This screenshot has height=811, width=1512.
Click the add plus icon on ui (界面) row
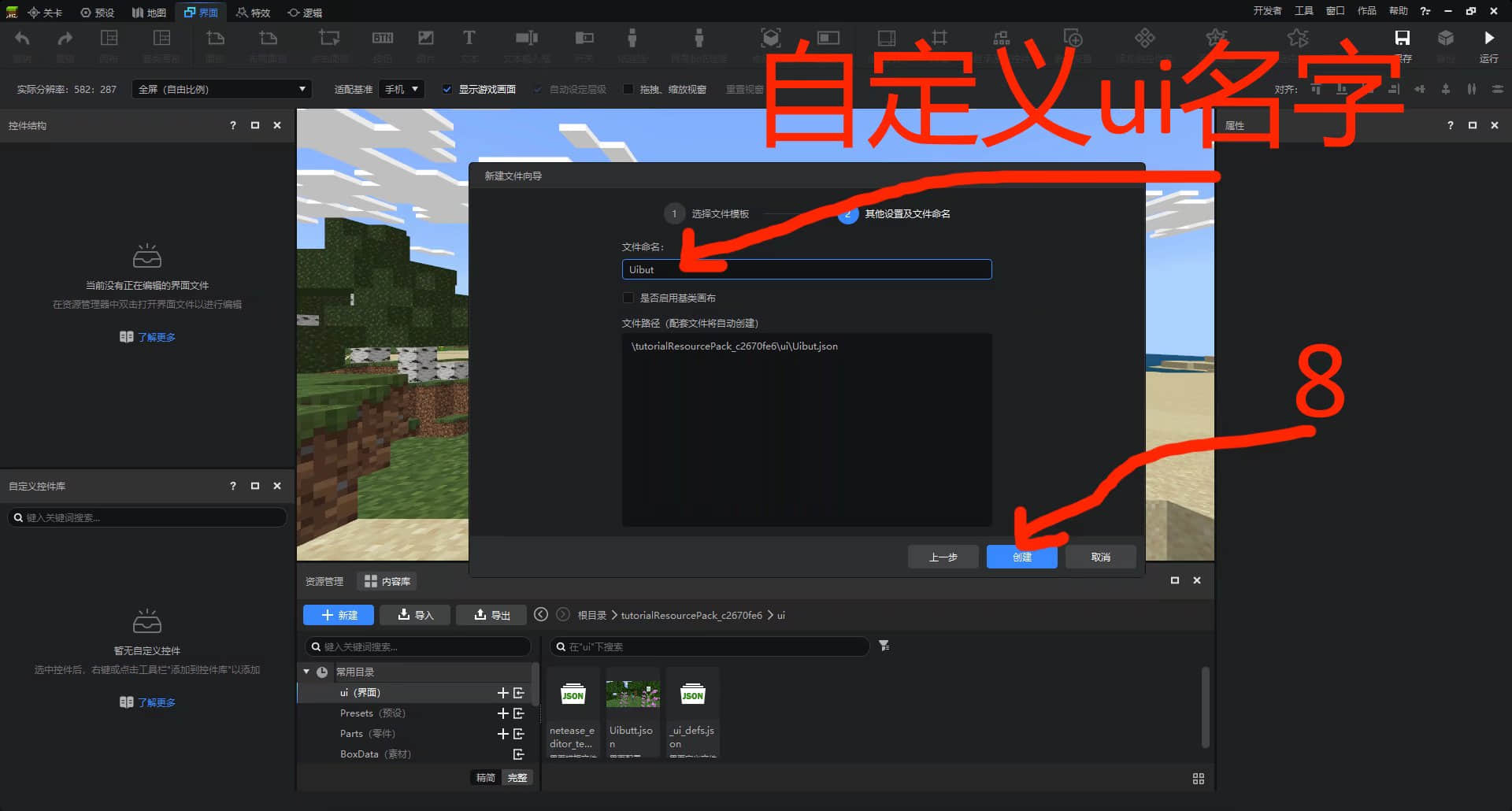(502, 693)
